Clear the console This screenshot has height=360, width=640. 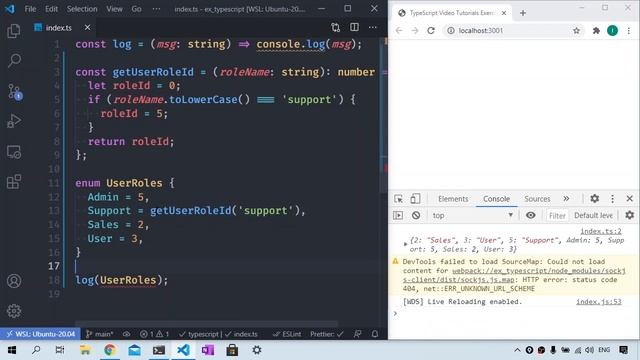pos(416,215)
